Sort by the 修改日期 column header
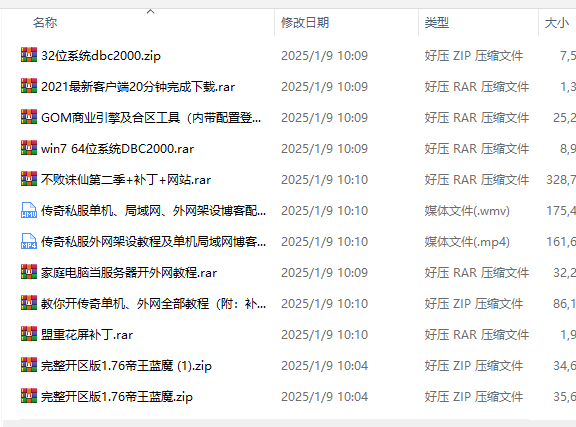 (305, 22)
